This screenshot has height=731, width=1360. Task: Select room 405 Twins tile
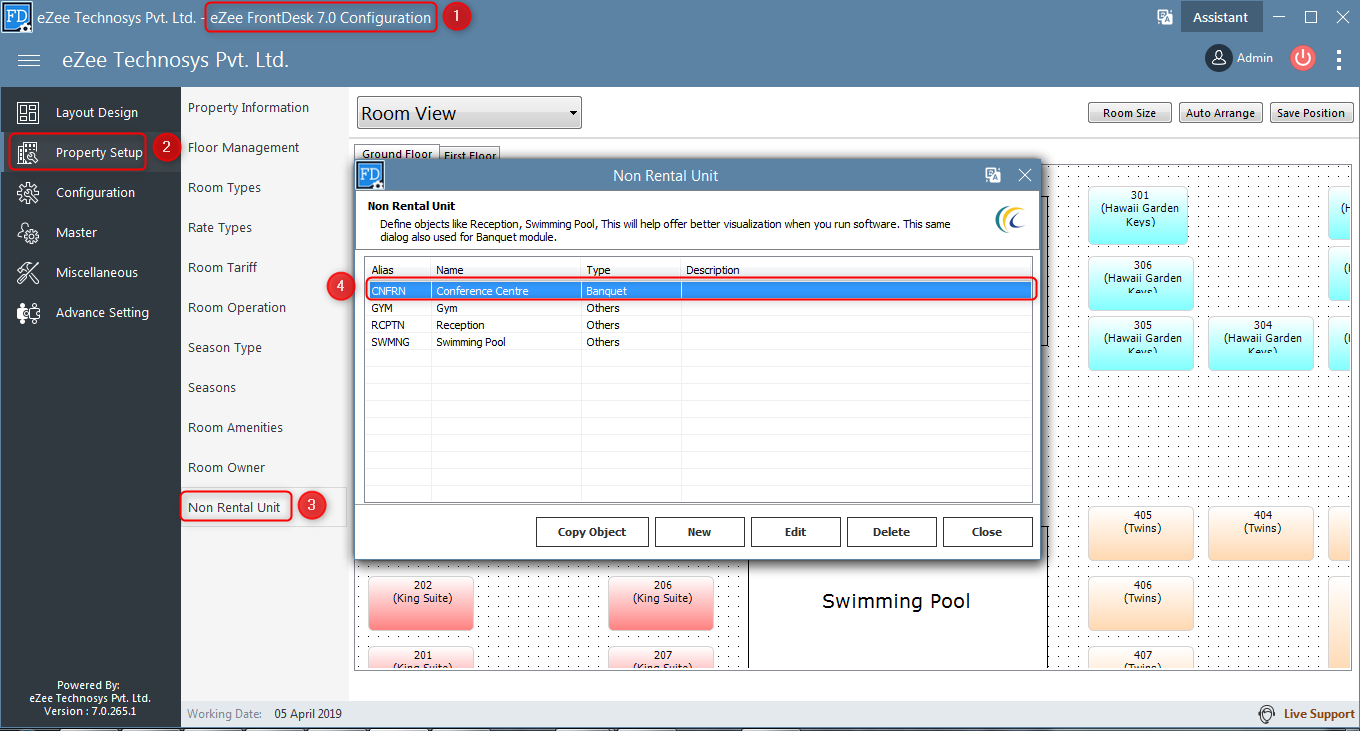(1141, 533)
